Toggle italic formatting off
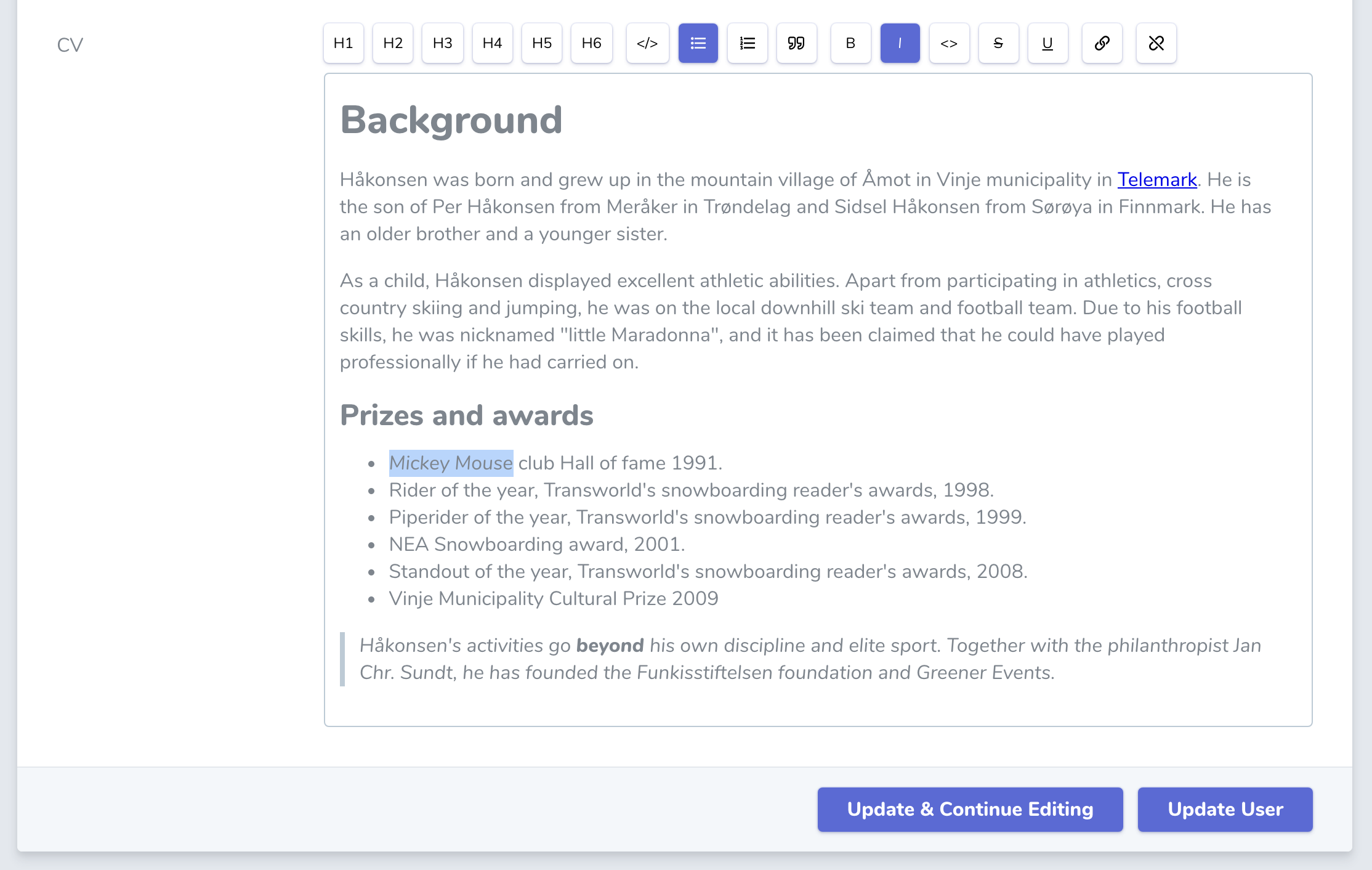 coord(900,43)
